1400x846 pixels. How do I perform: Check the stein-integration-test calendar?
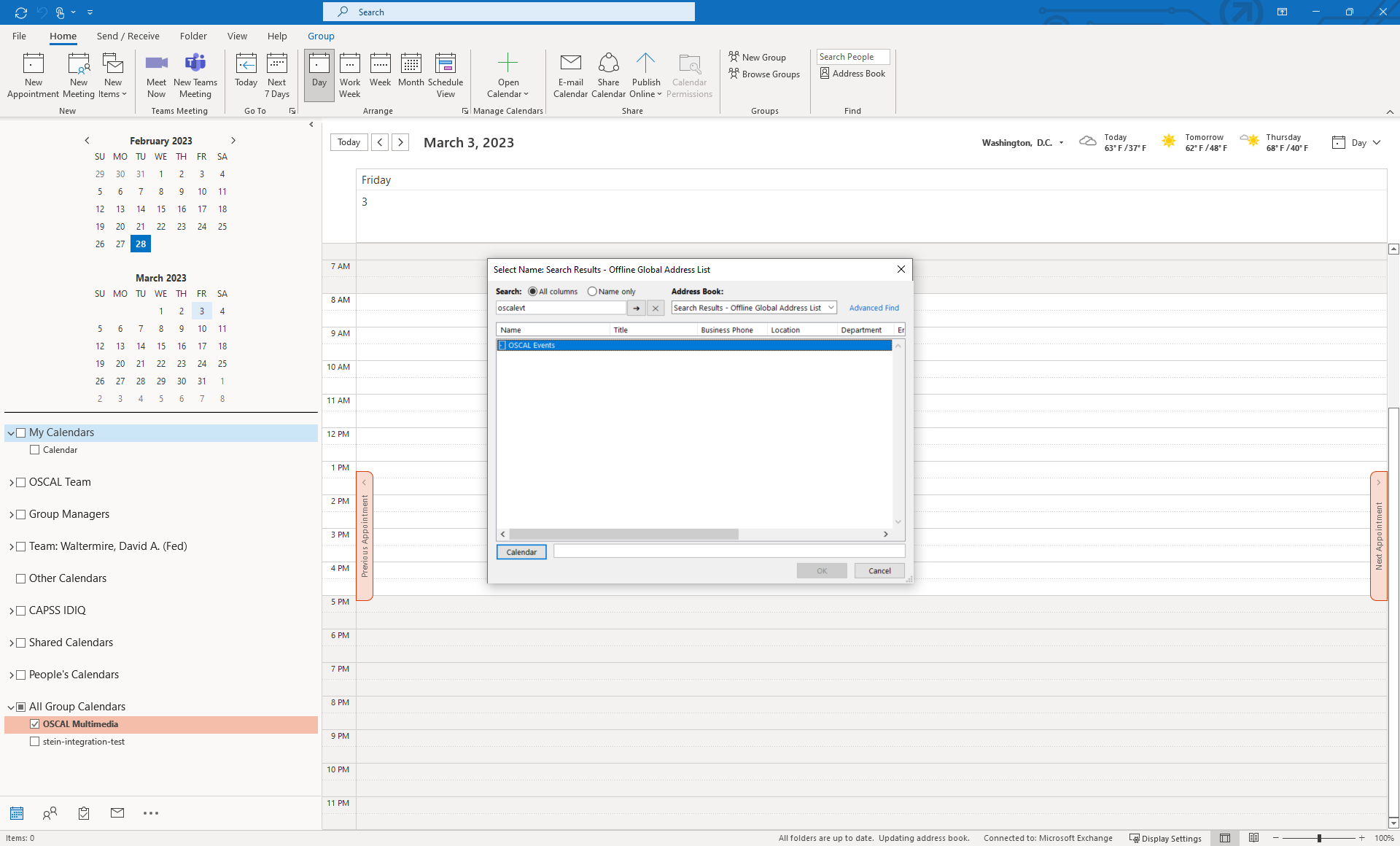coord(34,742)
